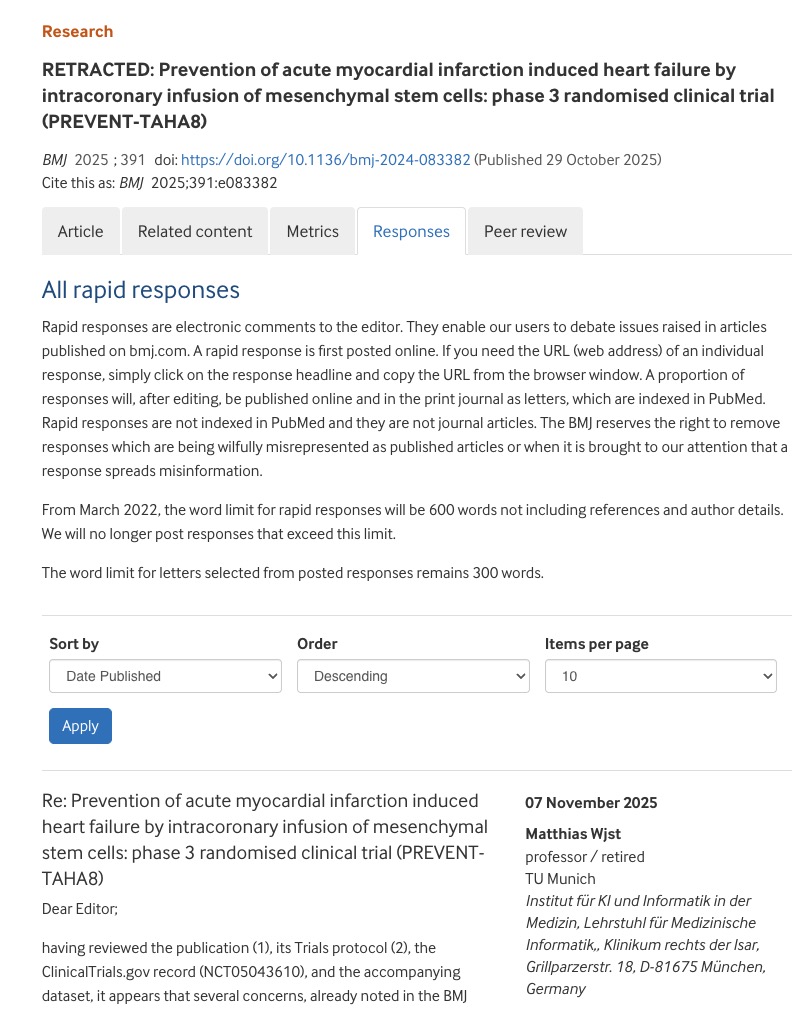Switch to the Article tab
The width and height of the screenshot is (809, 1010).
click(x=80, y=231)
